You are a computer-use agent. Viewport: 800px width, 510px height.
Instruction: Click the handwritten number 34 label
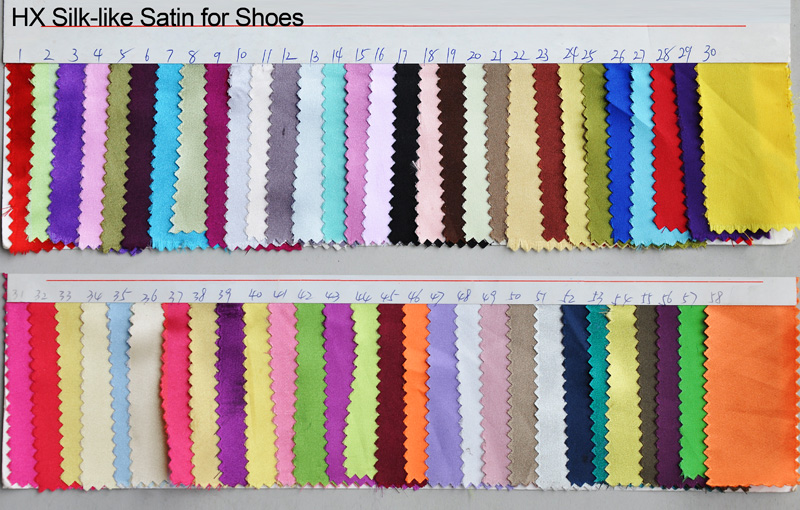click(94, 295)
